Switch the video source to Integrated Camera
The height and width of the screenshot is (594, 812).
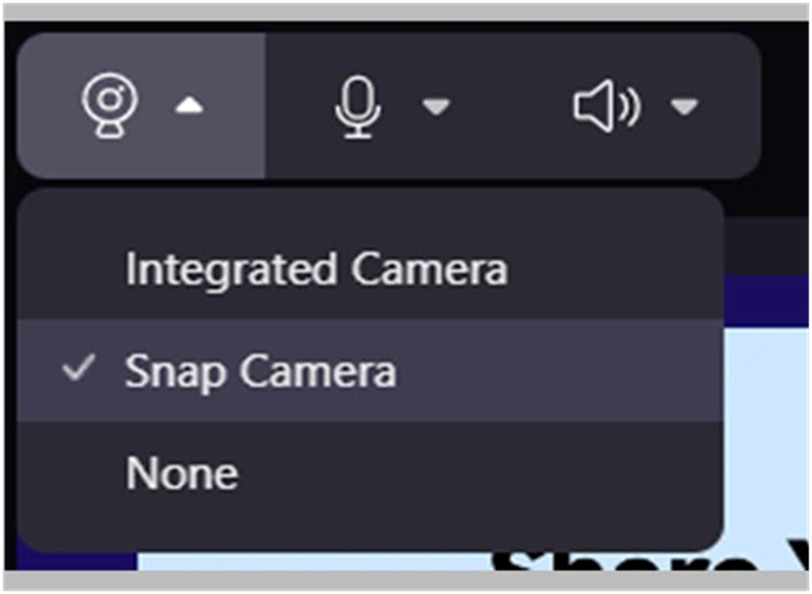316,270
